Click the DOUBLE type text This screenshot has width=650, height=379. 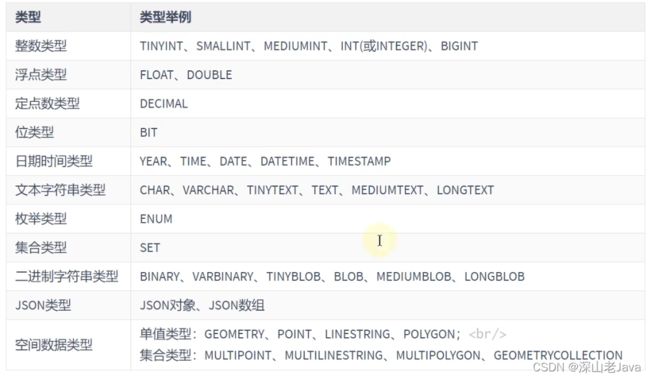(209, 75)
